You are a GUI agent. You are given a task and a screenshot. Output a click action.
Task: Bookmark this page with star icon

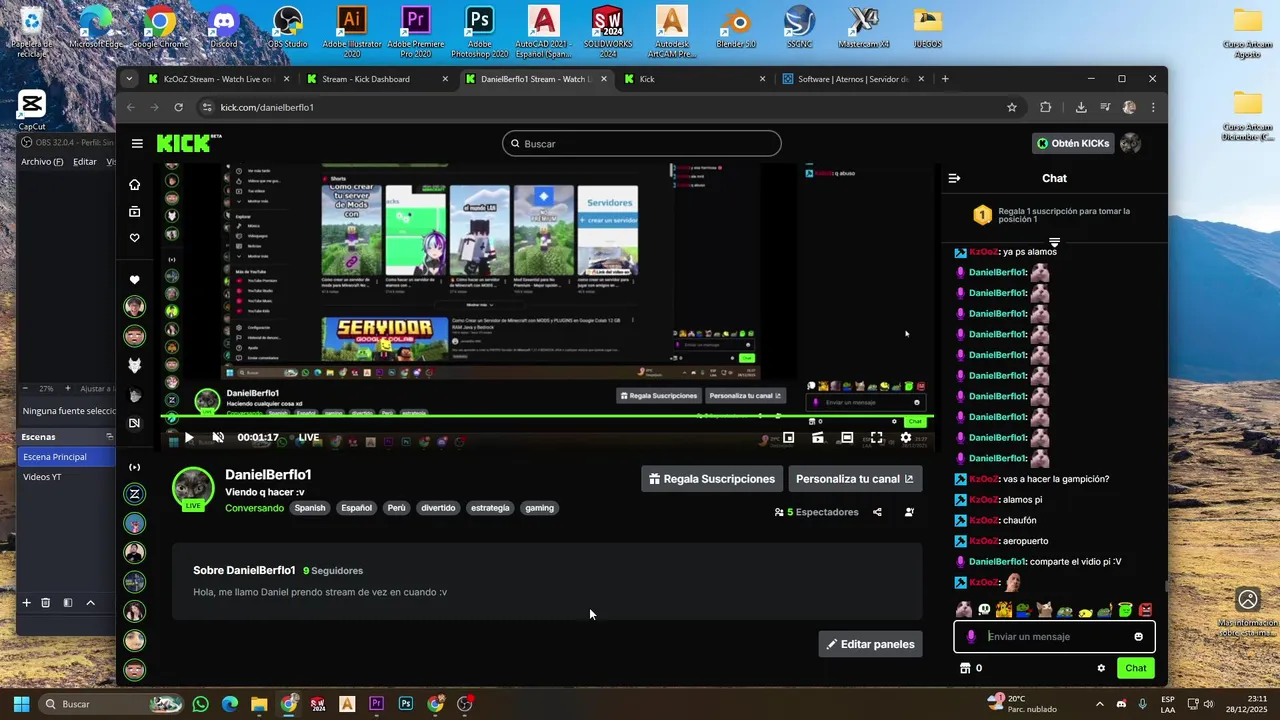[x=1012, y=107]
